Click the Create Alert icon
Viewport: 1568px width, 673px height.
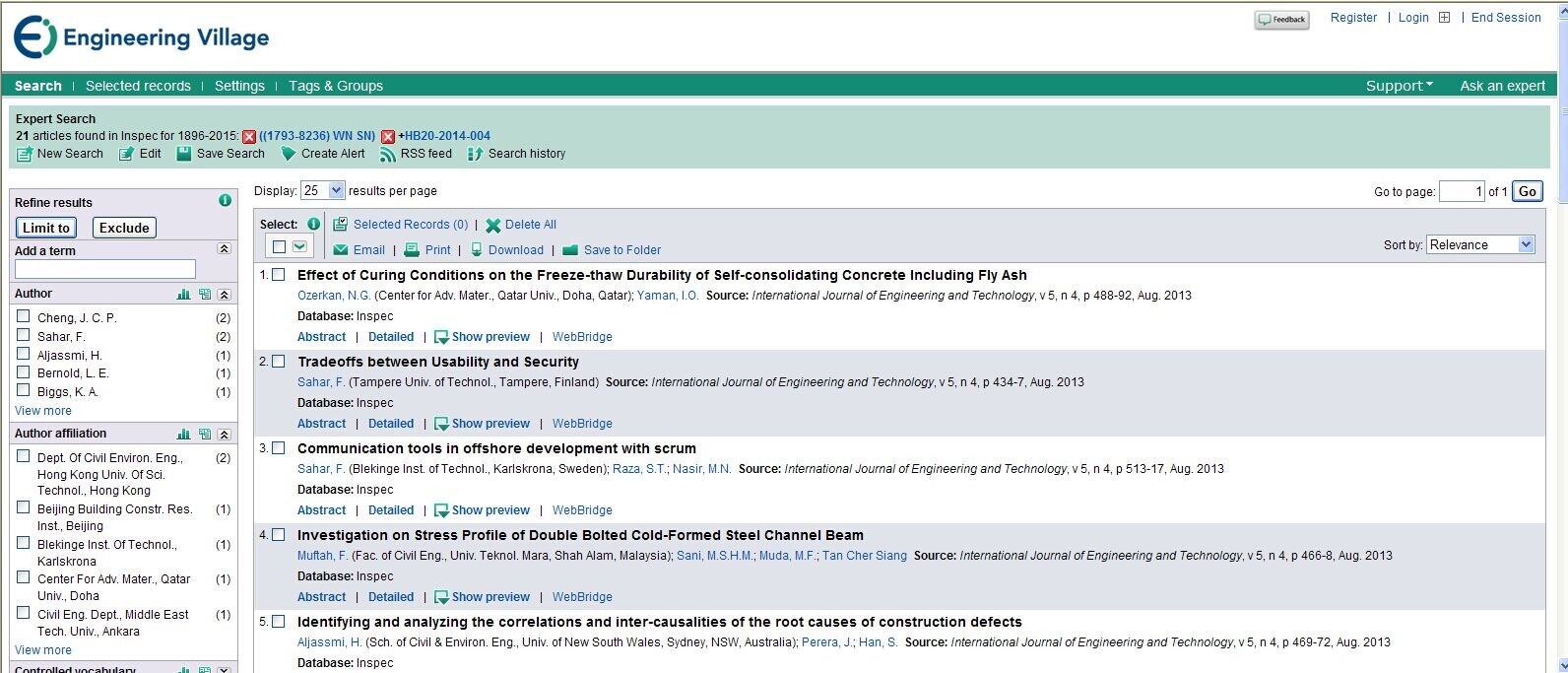pyautogui.click(x=289, y=154)
